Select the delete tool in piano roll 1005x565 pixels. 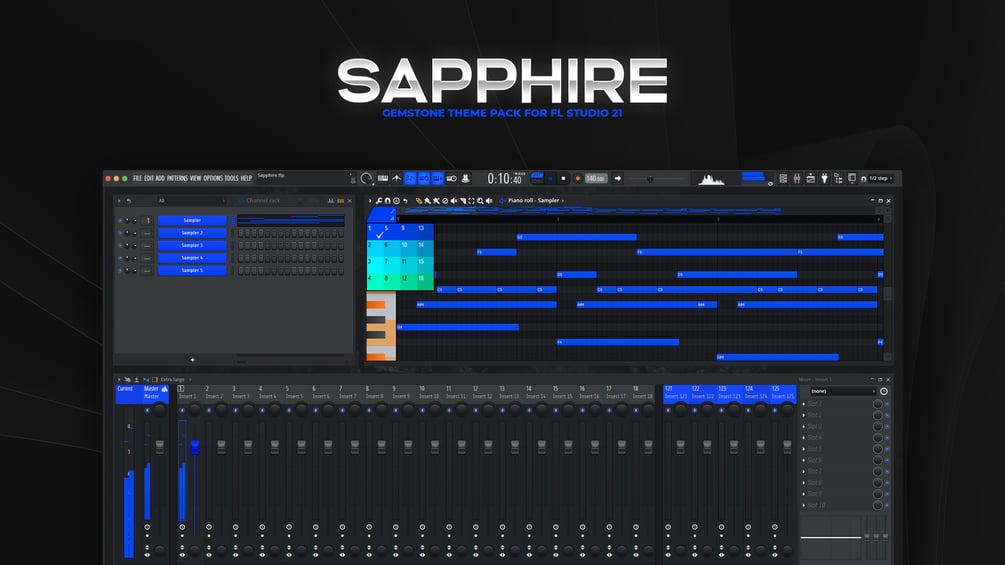click(445, 201)
